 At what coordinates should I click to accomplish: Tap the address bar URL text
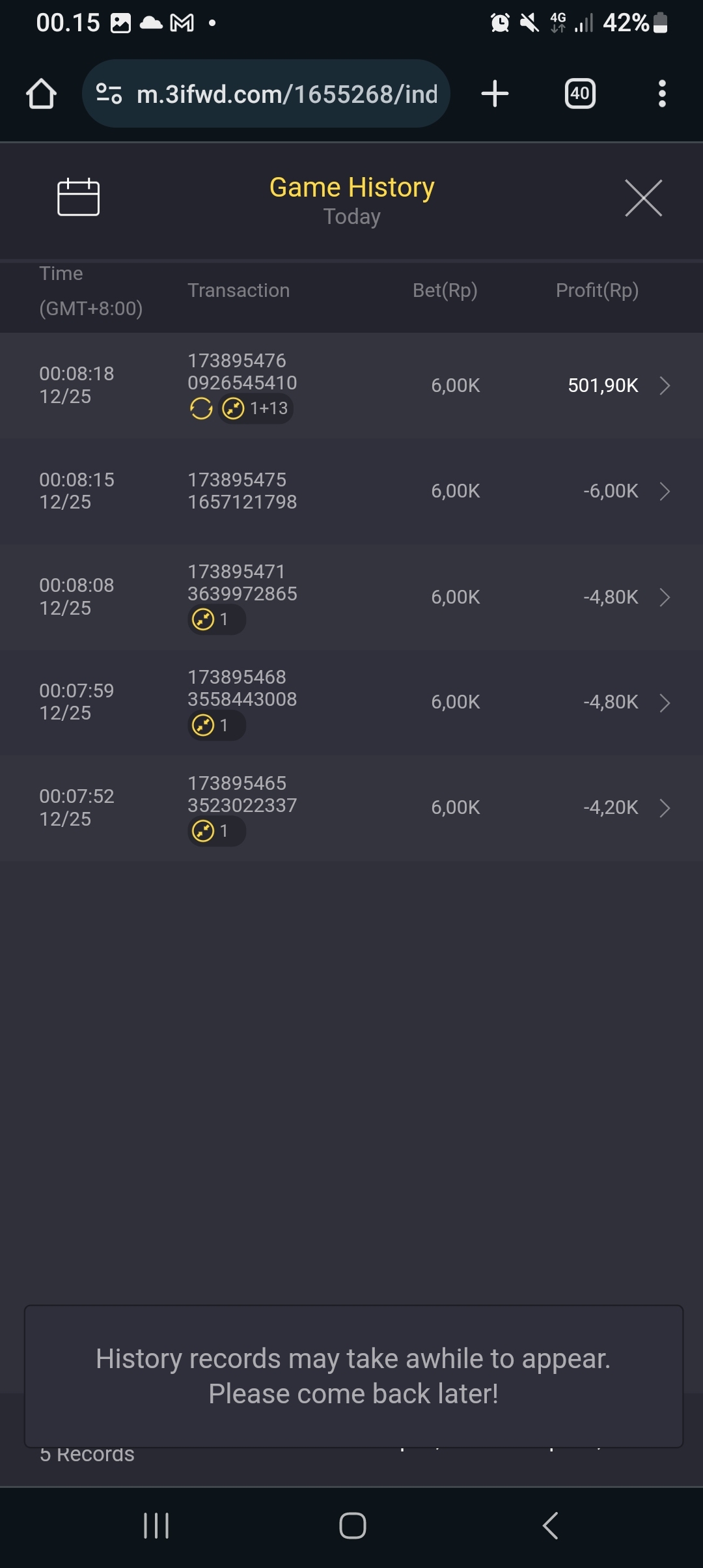(x=287, y=94)
